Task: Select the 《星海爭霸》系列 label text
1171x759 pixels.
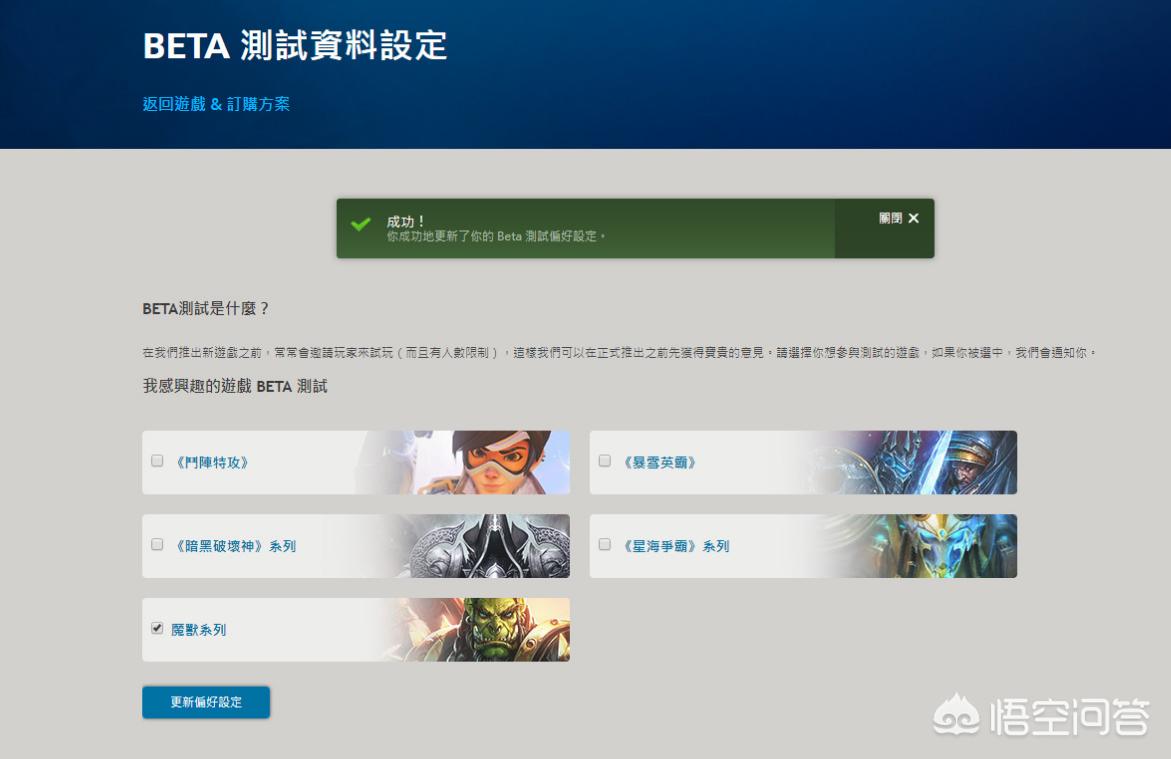Action: point(677,546)
